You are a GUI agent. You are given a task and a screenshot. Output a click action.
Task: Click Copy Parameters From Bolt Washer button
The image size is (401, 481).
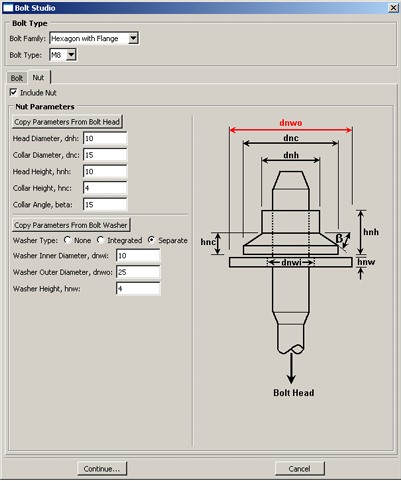pyautogui.click(x=71, y=225)
